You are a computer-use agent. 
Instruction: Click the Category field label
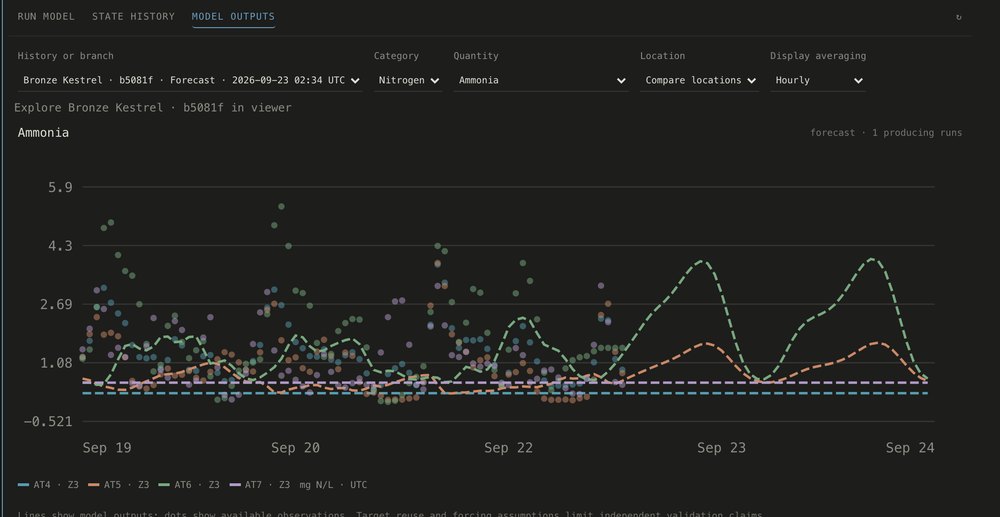click(x=396, y=56)
